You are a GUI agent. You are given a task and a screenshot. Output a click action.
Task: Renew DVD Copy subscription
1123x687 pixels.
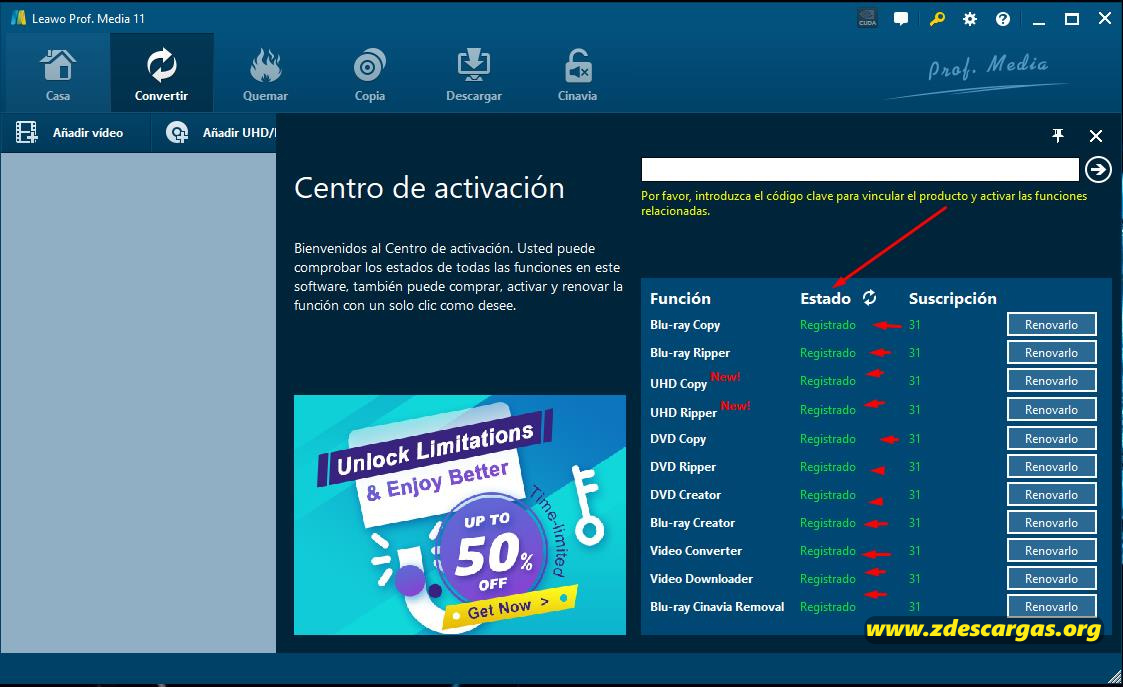click(x=1051, y=438)
